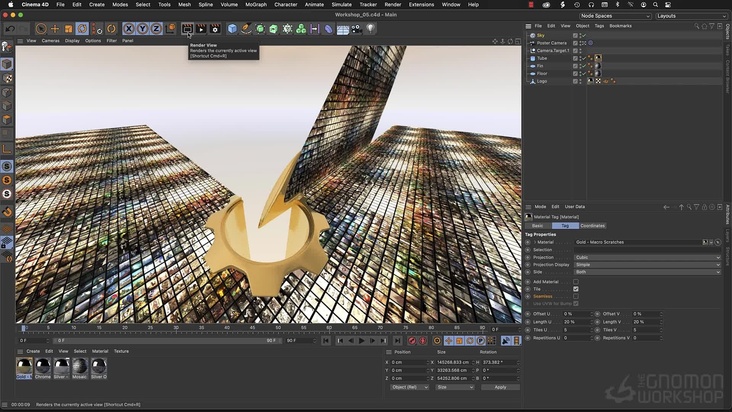732x412 pixels.
Task: Uncheck the Tile checkbox
Action: pyautogui.click(x=575, y=289)
